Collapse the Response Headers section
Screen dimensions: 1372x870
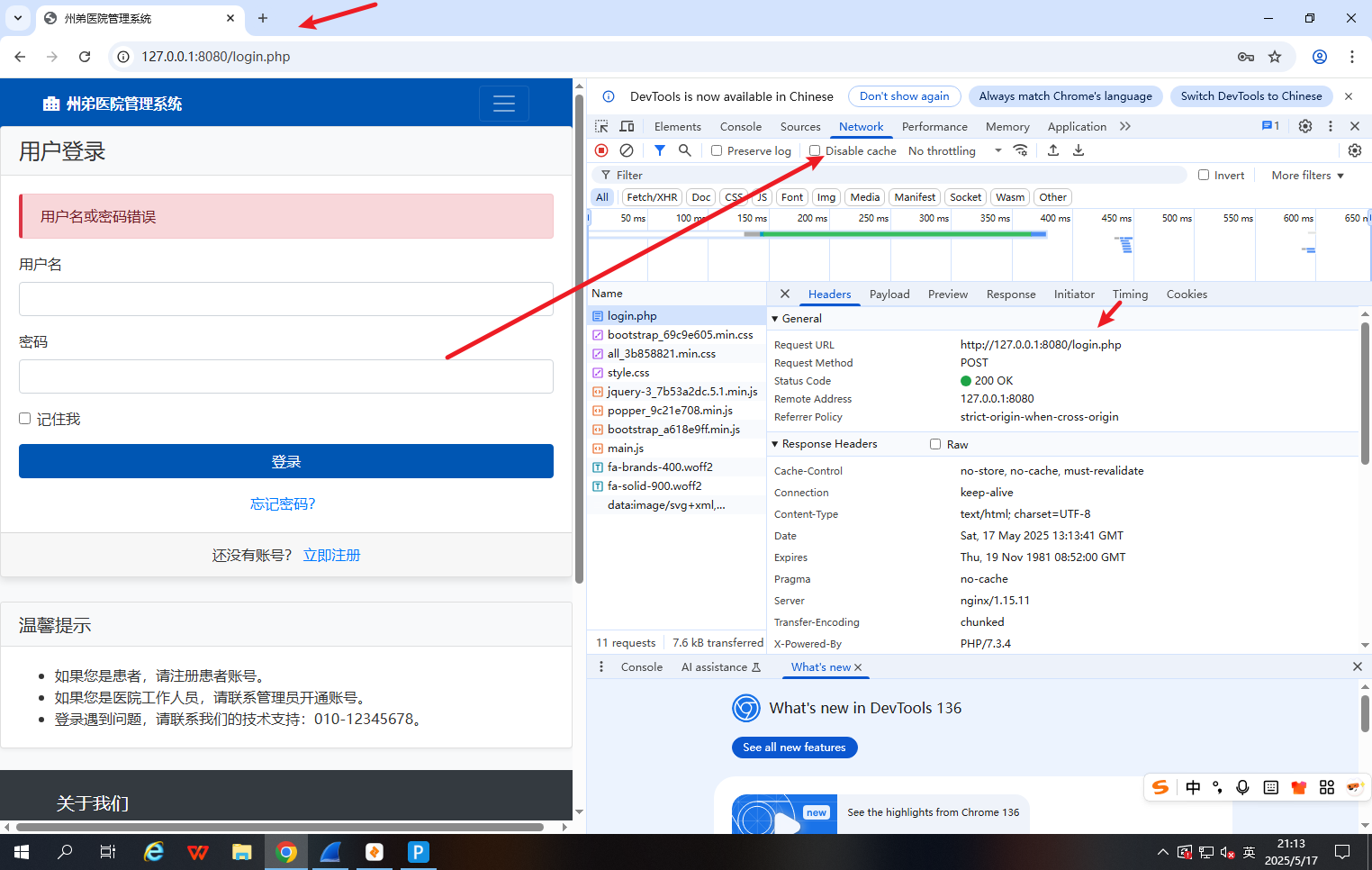(775, 444)
